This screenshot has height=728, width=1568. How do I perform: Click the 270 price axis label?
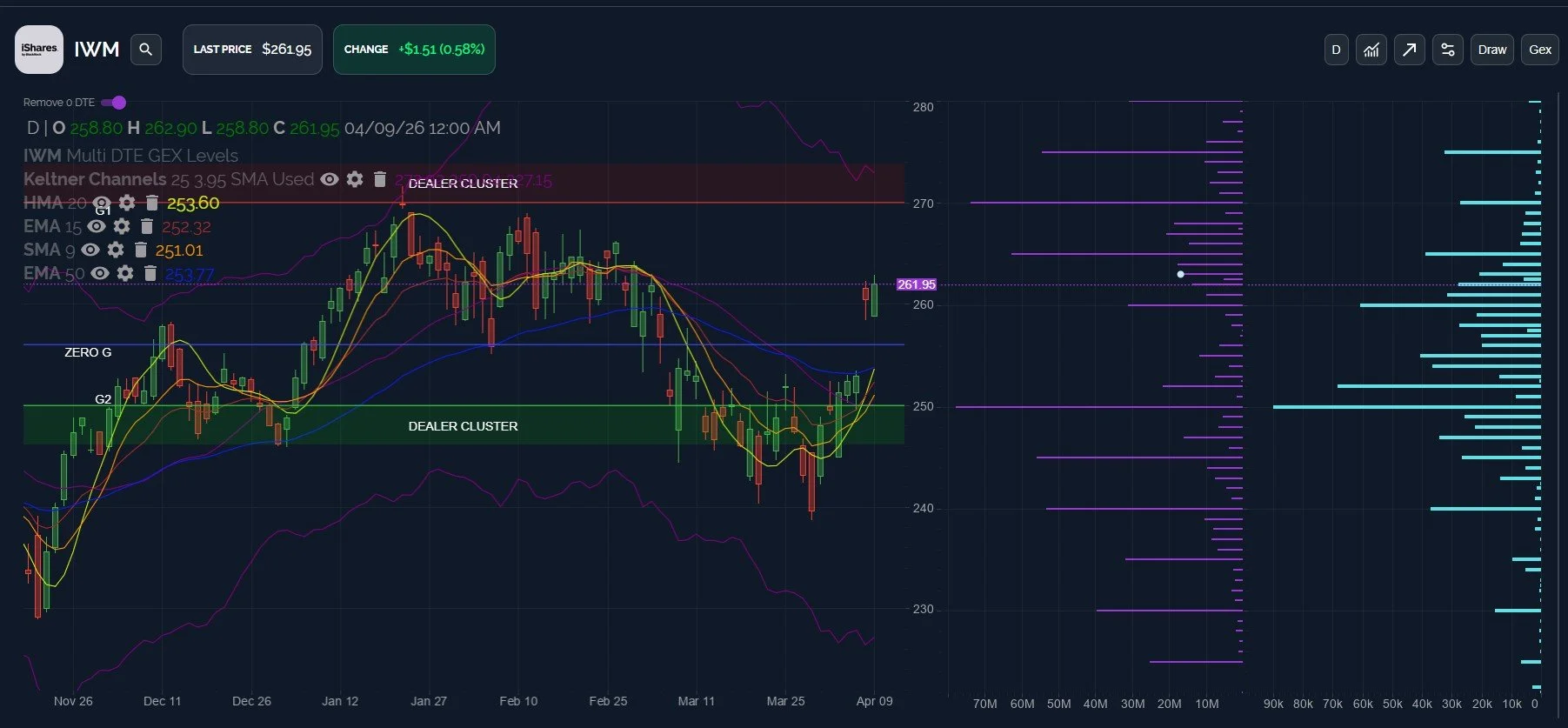pos(923,204)
